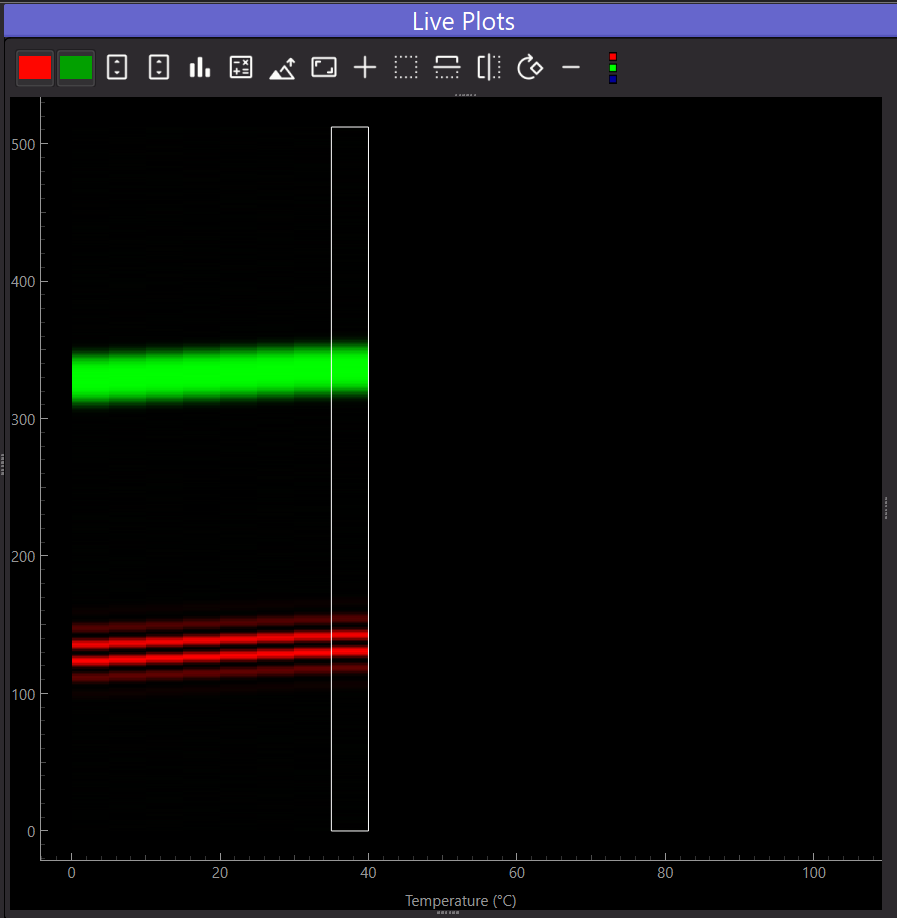Click the mountain image export icon
897x918 pixels.
pyautogui.click(x=282, y=68)
